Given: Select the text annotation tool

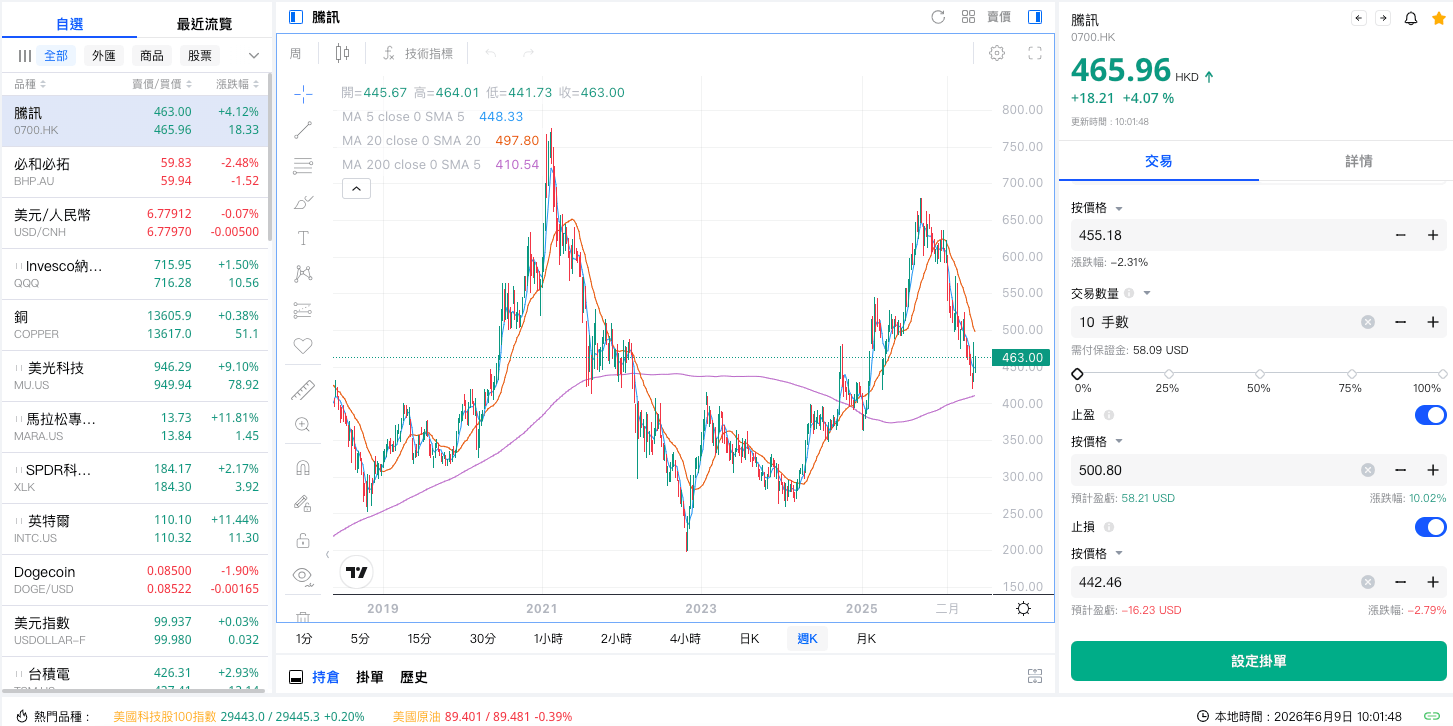Looking at the screenshot, I should tap(303, 238).
